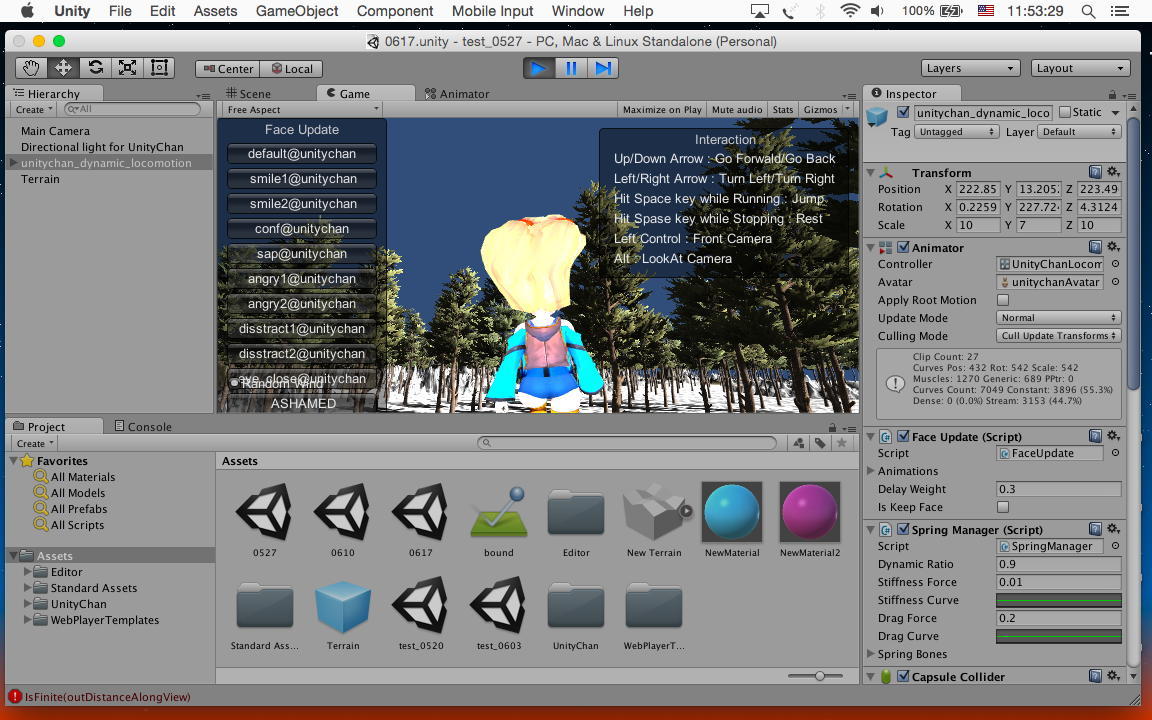Select the 0617 scene asset
1152x720 pixels.
pos(420,519)
